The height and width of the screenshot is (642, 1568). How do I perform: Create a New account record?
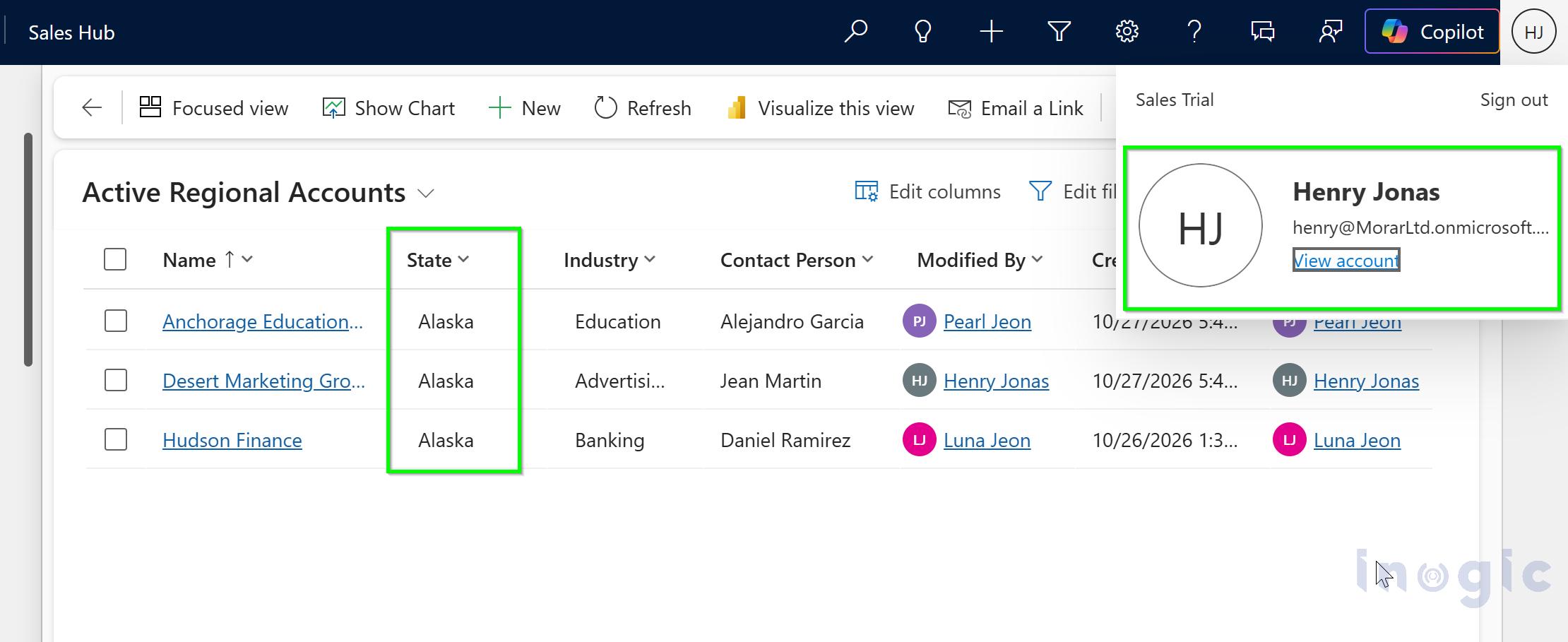525,108
